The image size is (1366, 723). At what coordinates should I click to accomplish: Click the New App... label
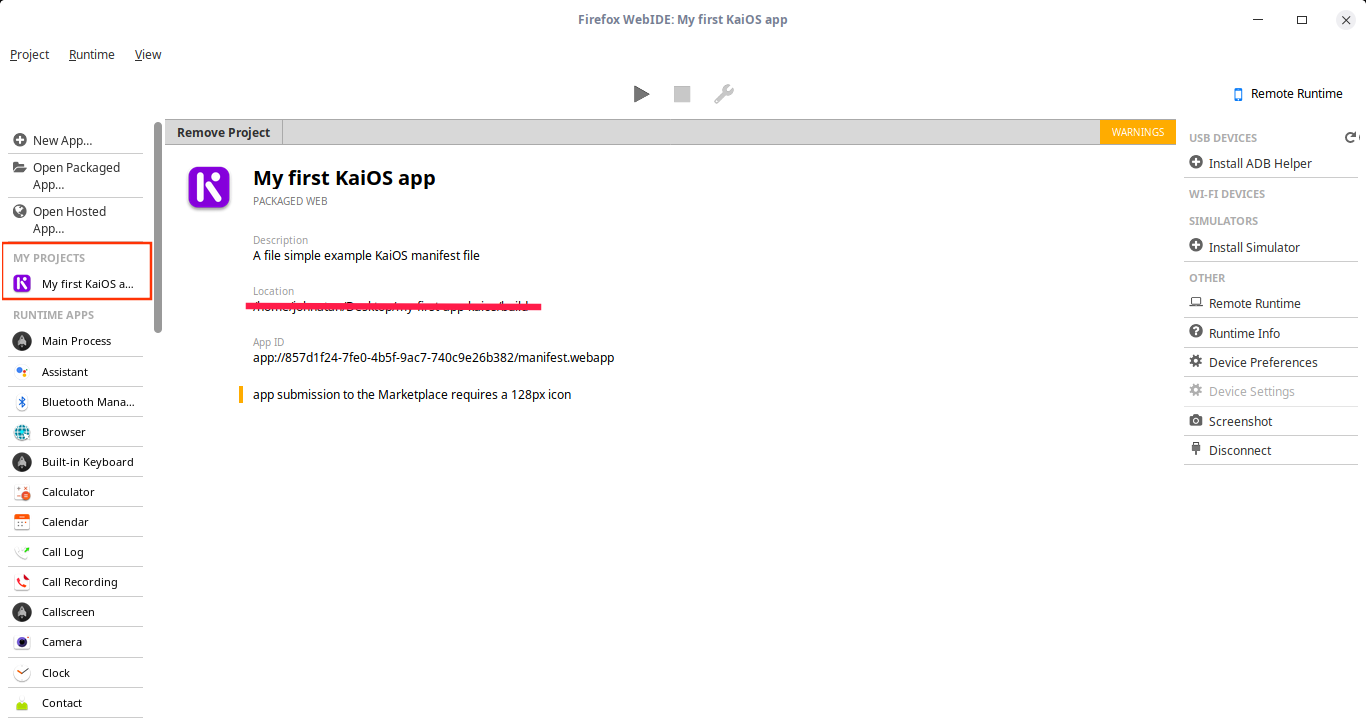click(63, 141)
